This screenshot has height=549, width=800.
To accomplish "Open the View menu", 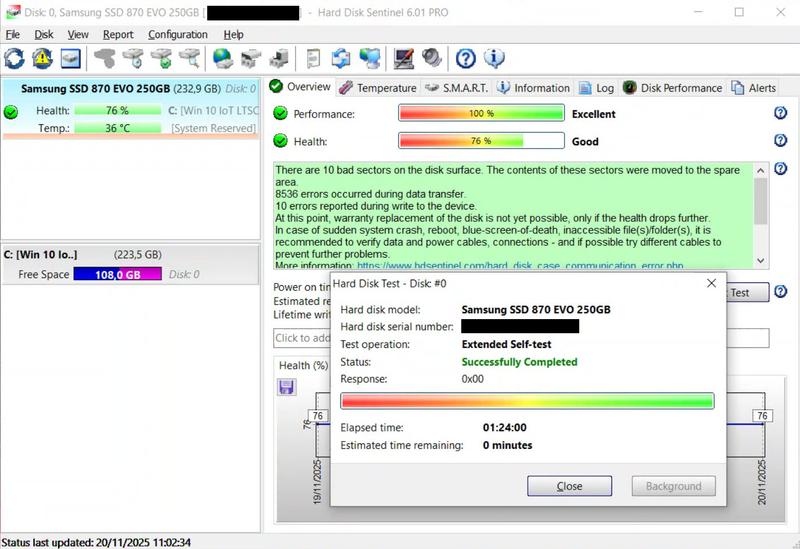I will coord(78,34).
